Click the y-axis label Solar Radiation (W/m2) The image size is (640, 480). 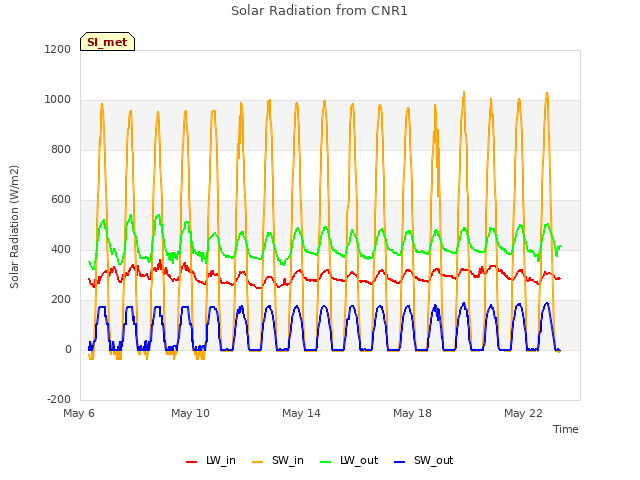[14, 227]
